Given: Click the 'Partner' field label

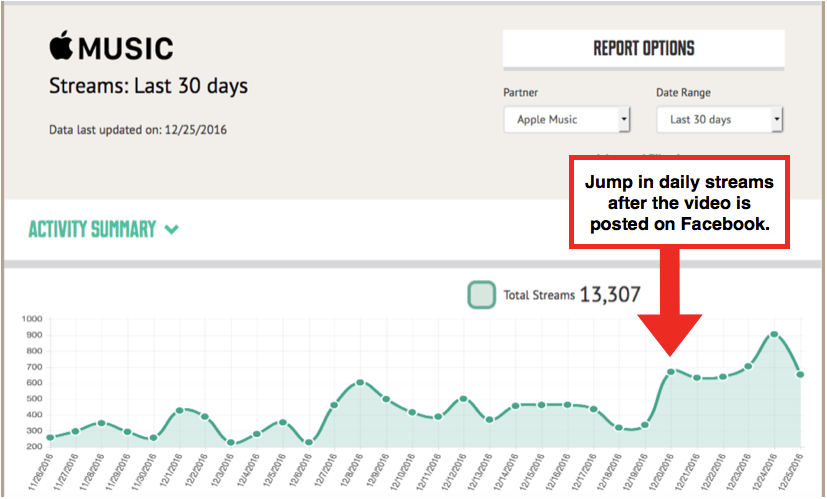Looking at the screenshot, I should [520, 92].
